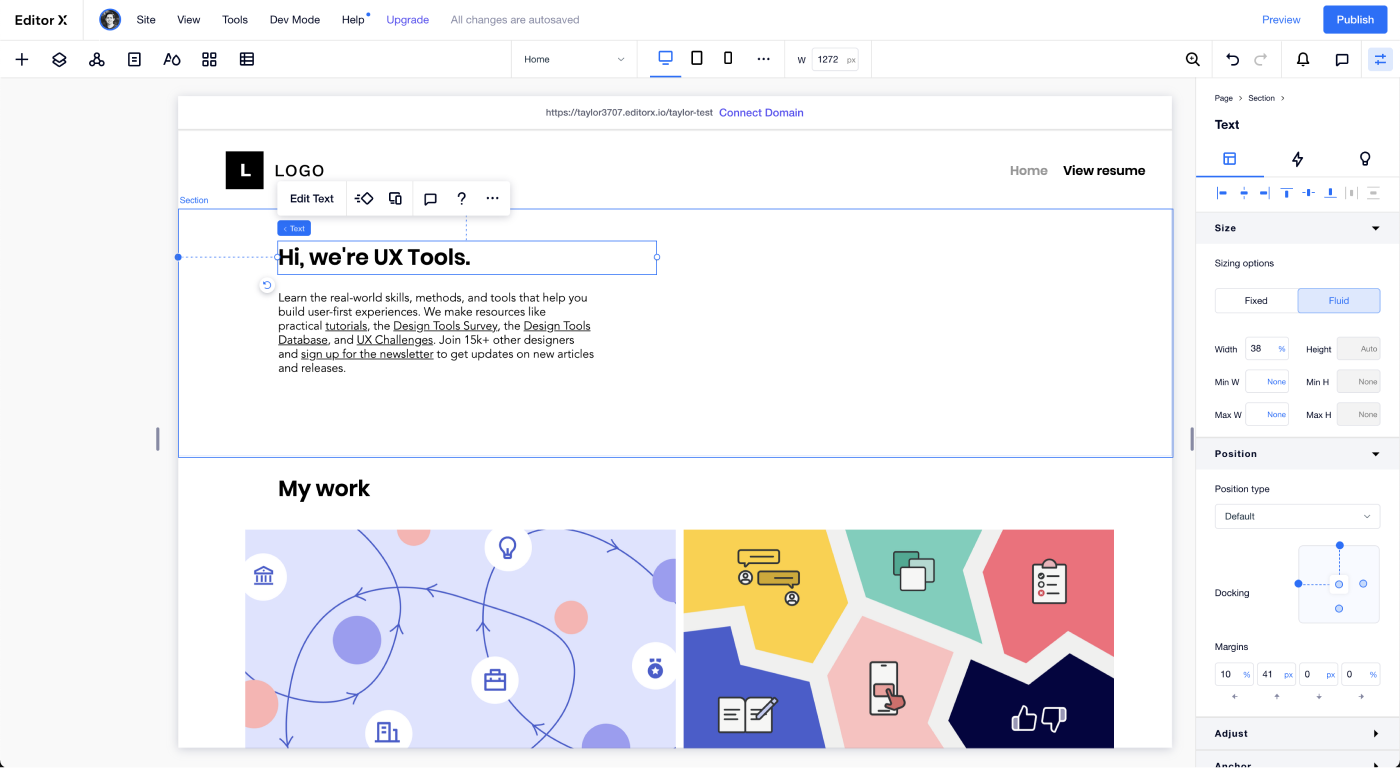
Task: Open the View menu
Action: (188, 19)
